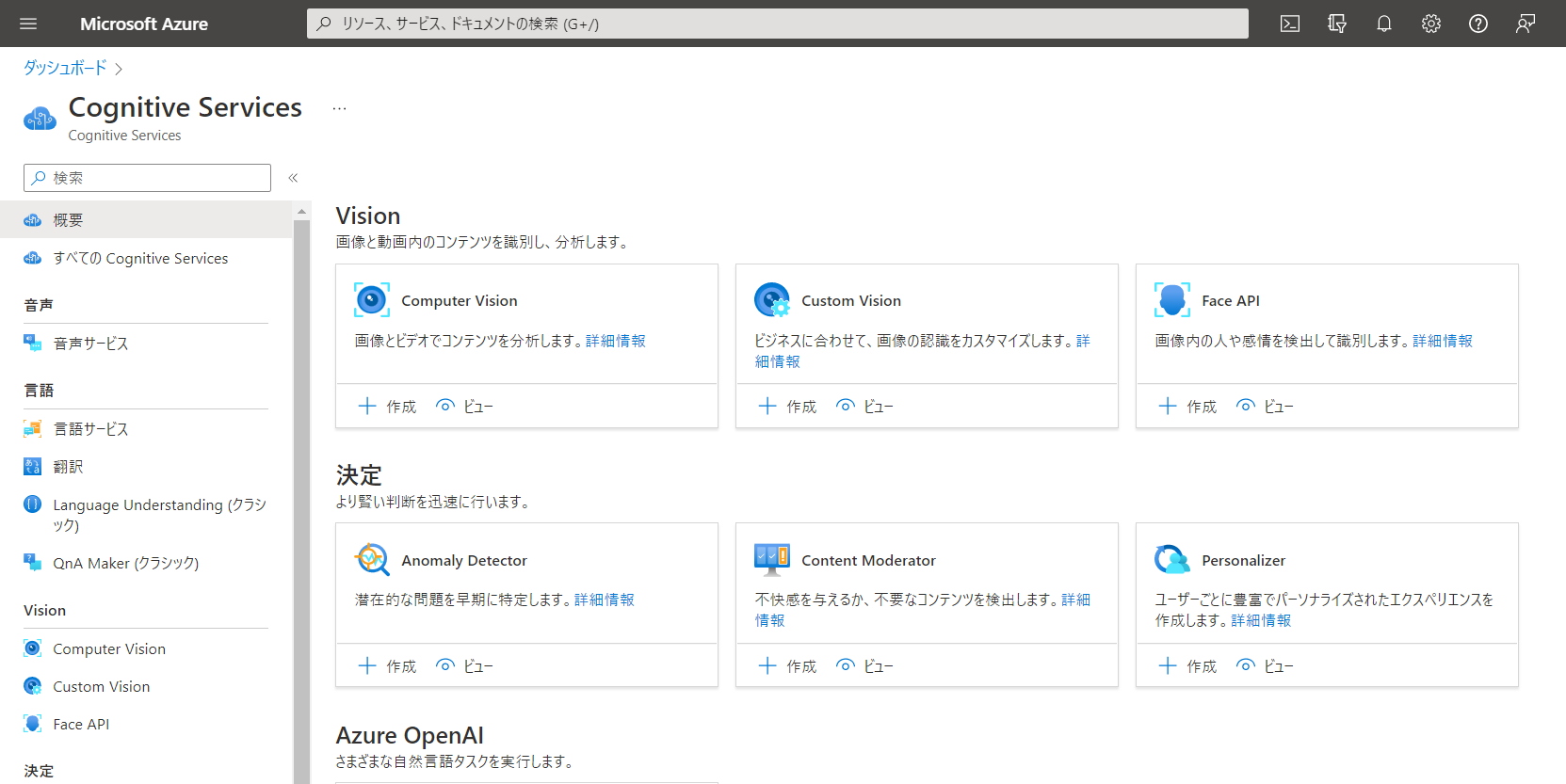Click the Computer Vision card icon

[x=372, y=300]
